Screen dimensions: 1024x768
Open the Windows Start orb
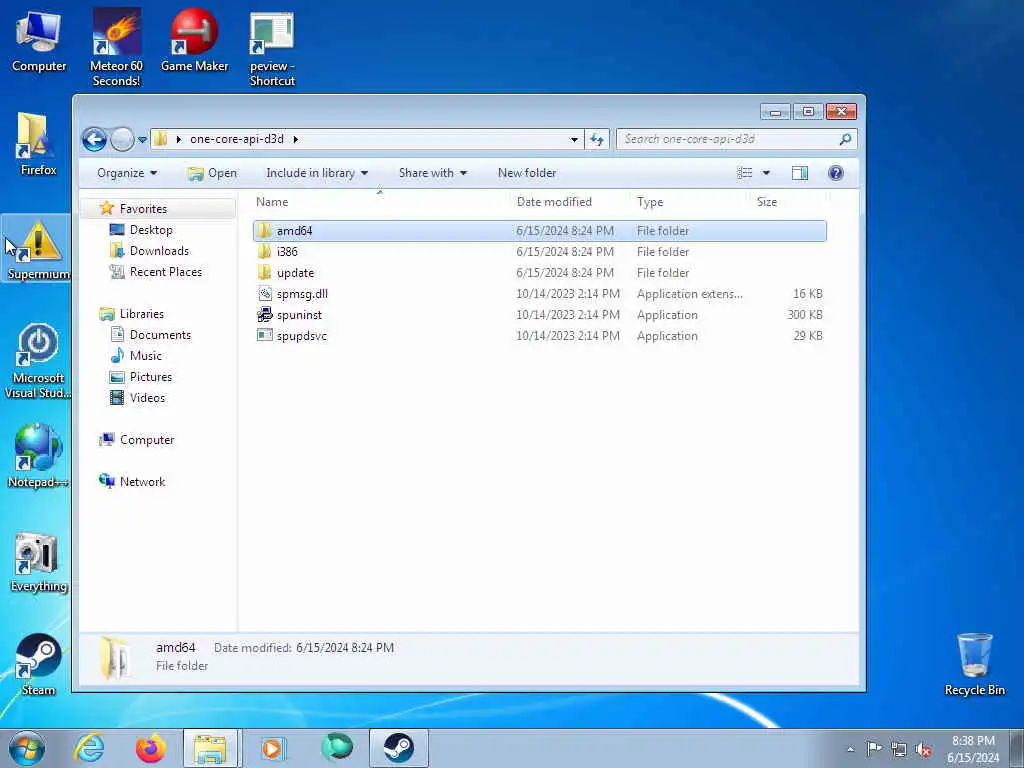[27, 748]
